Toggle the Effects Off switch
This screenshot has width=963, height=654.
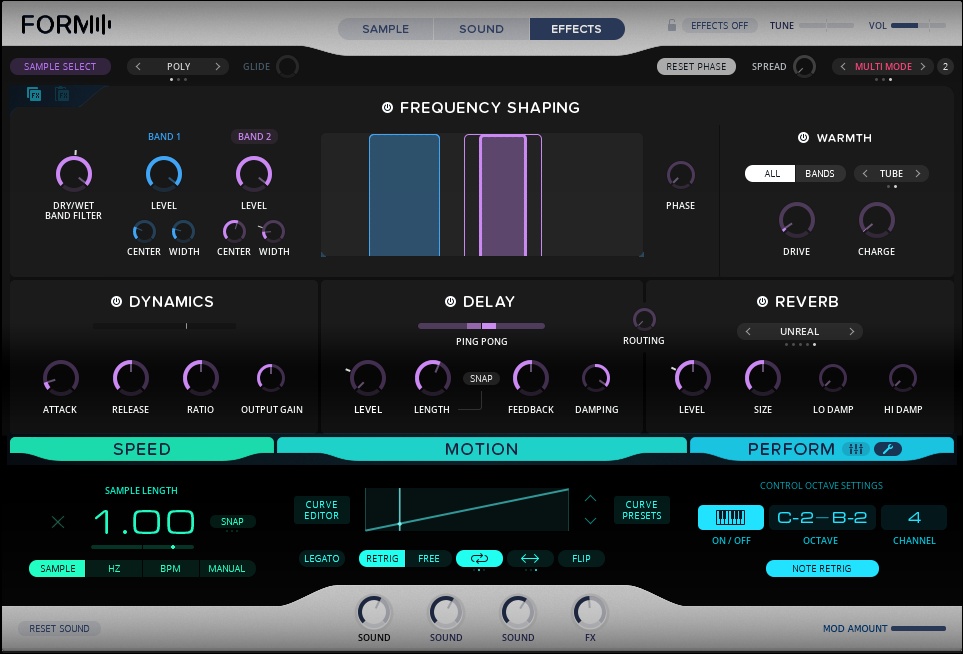click(x=719, y=25)
